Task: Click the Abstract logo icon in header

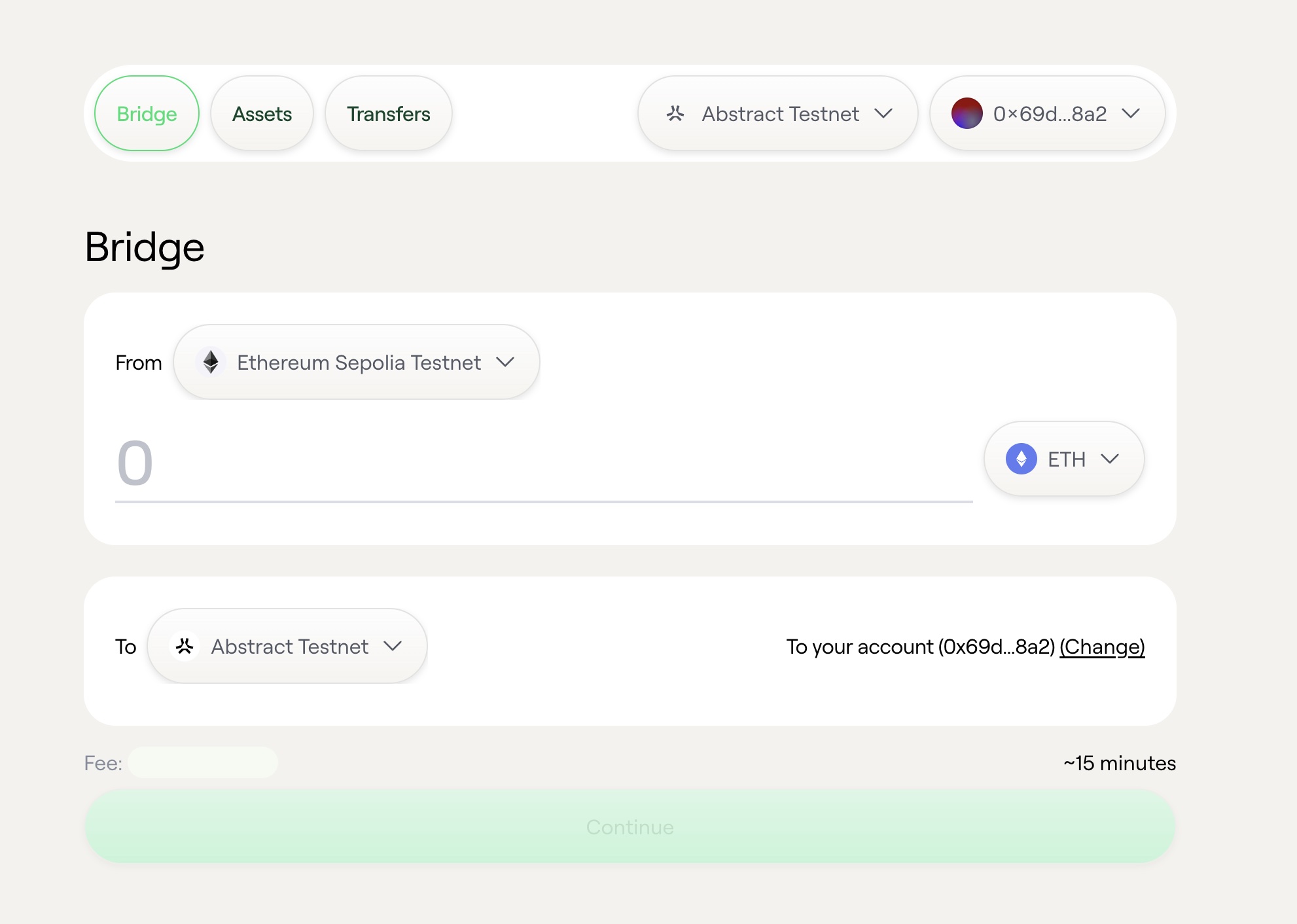Action: (675, 114)
